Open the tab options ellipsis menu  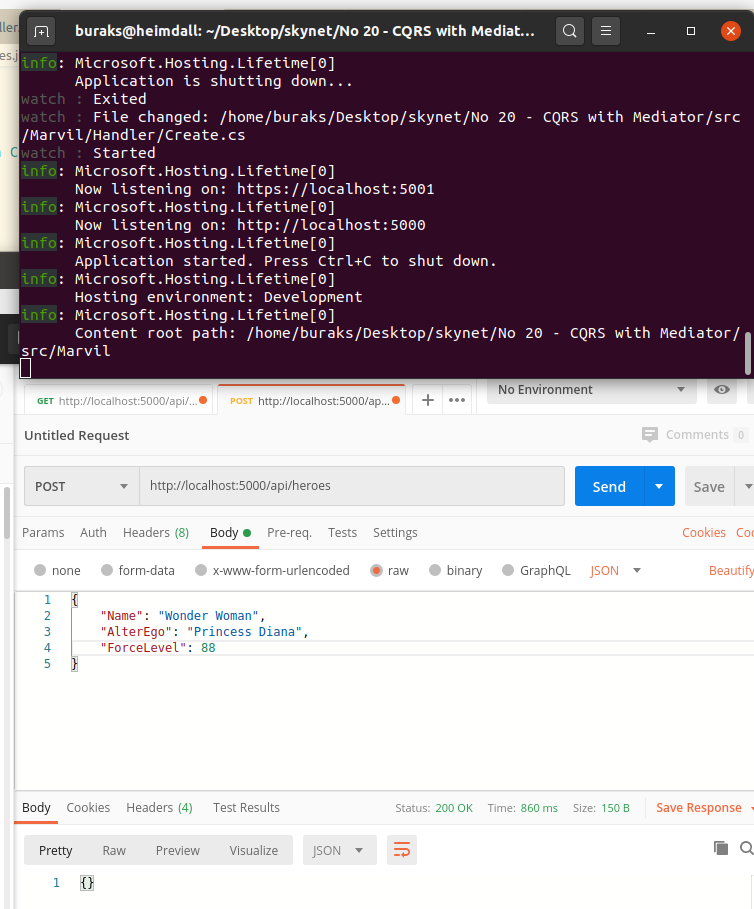[x=457, y=400]
